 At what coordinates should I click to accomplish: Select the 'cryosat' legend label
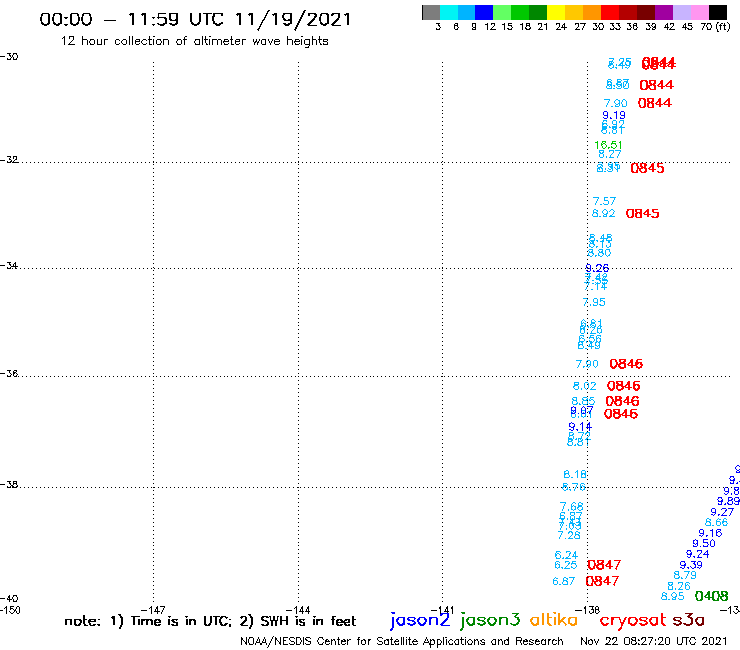632,620
